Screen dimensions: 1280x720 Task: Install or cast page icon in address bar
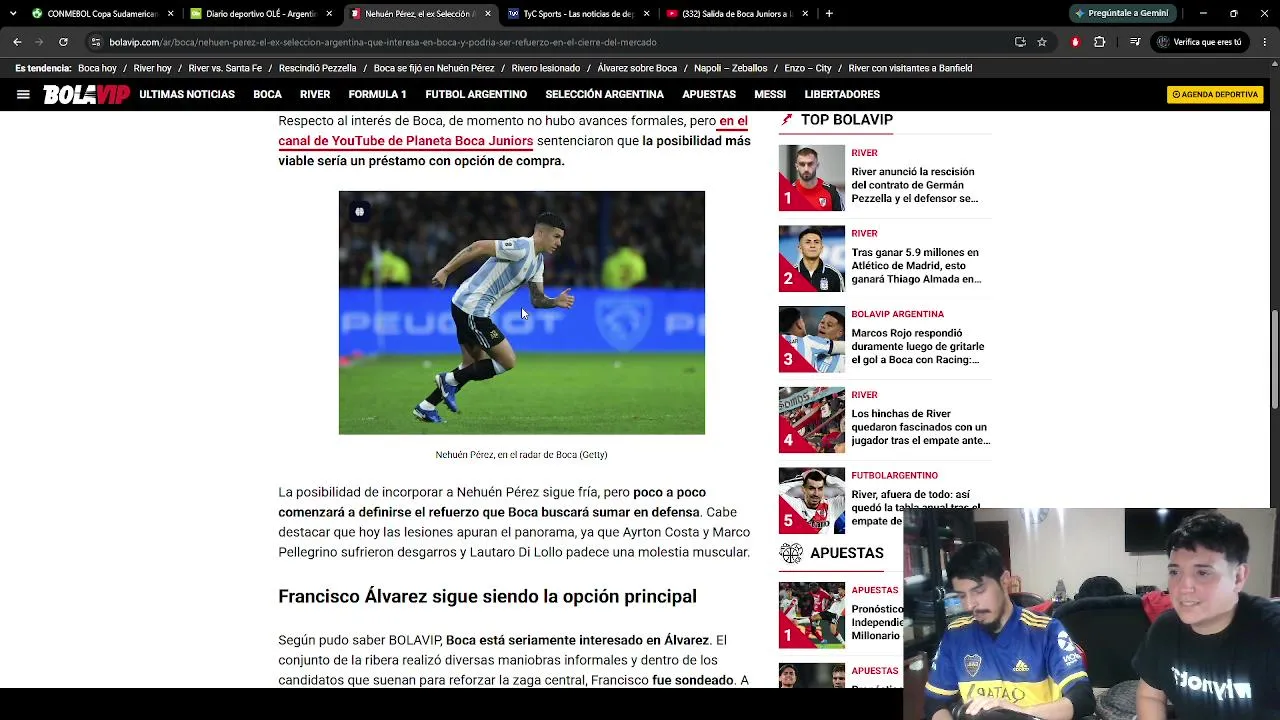click(x=1020, y=42)
